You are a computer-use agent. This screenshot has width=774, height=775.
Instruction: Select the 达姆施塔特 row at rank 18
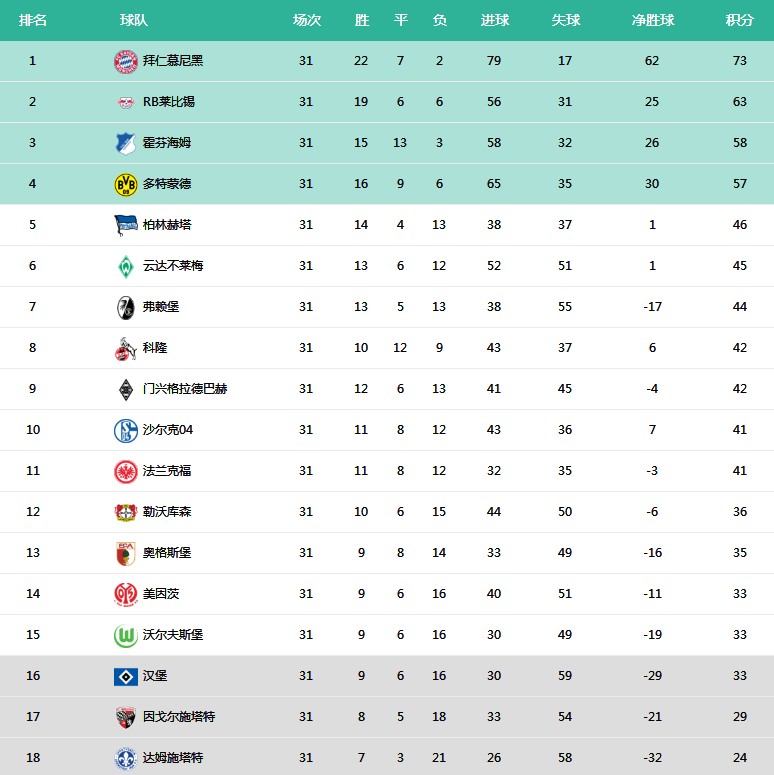click(387, 757)
